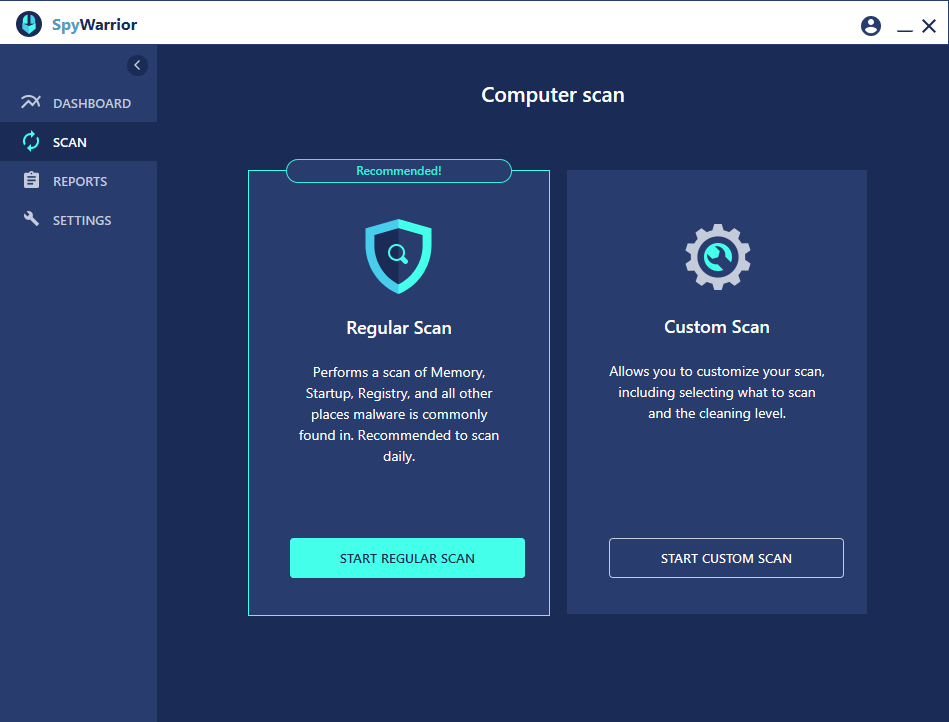Open the user account profile icon

tap(871, 26)
